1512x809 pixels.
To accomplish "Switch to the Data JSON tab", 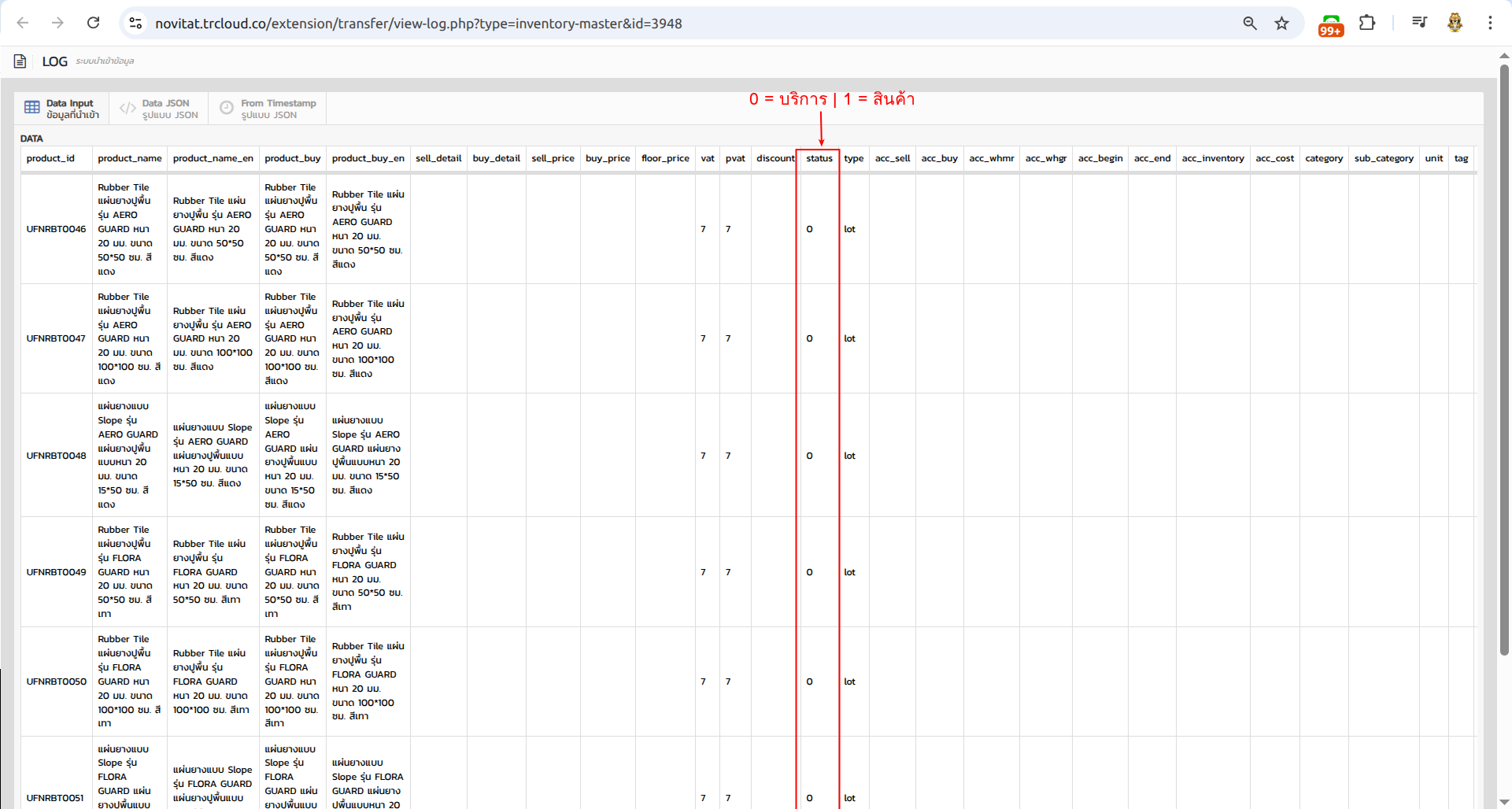I will coord(159,109).
